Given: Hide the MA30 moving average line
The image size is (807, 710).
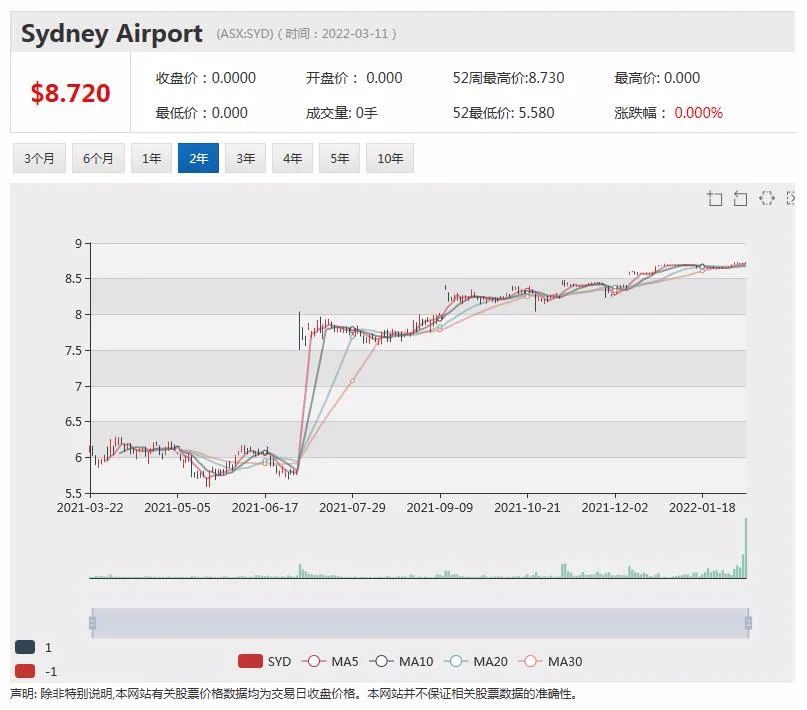Looking at the screenshot, I should click(x=550, y=661).
